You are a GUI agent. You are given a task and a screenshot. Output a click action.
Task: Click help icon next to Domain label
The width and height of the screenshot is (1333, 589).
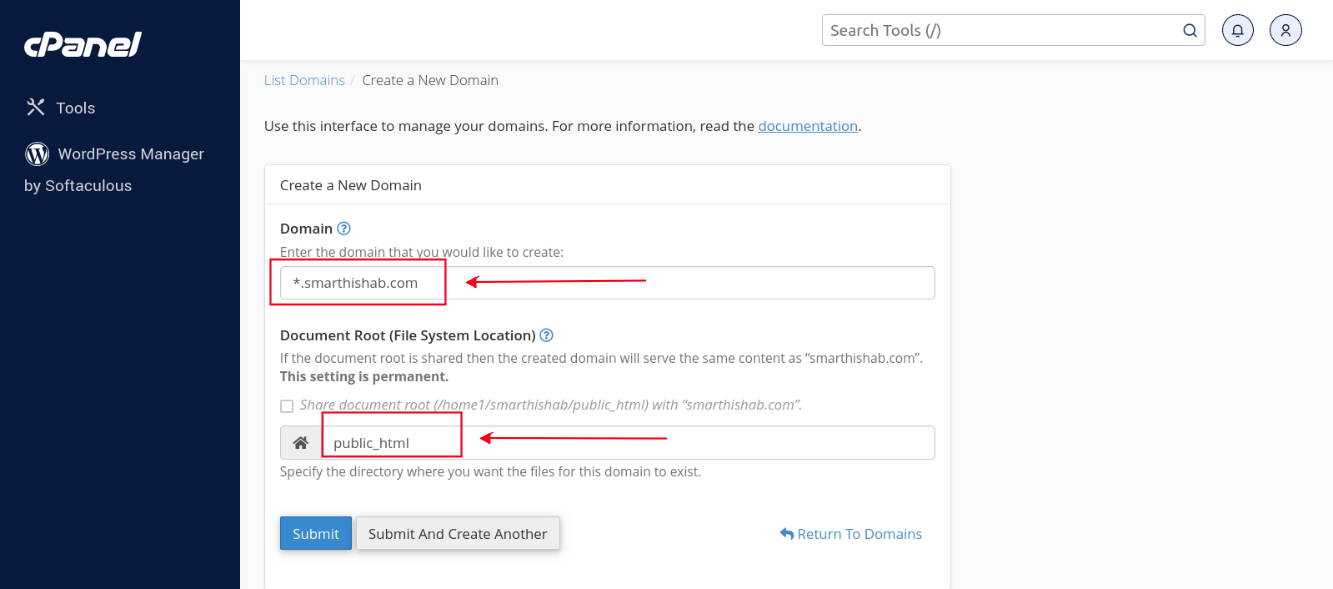[344, 229]
